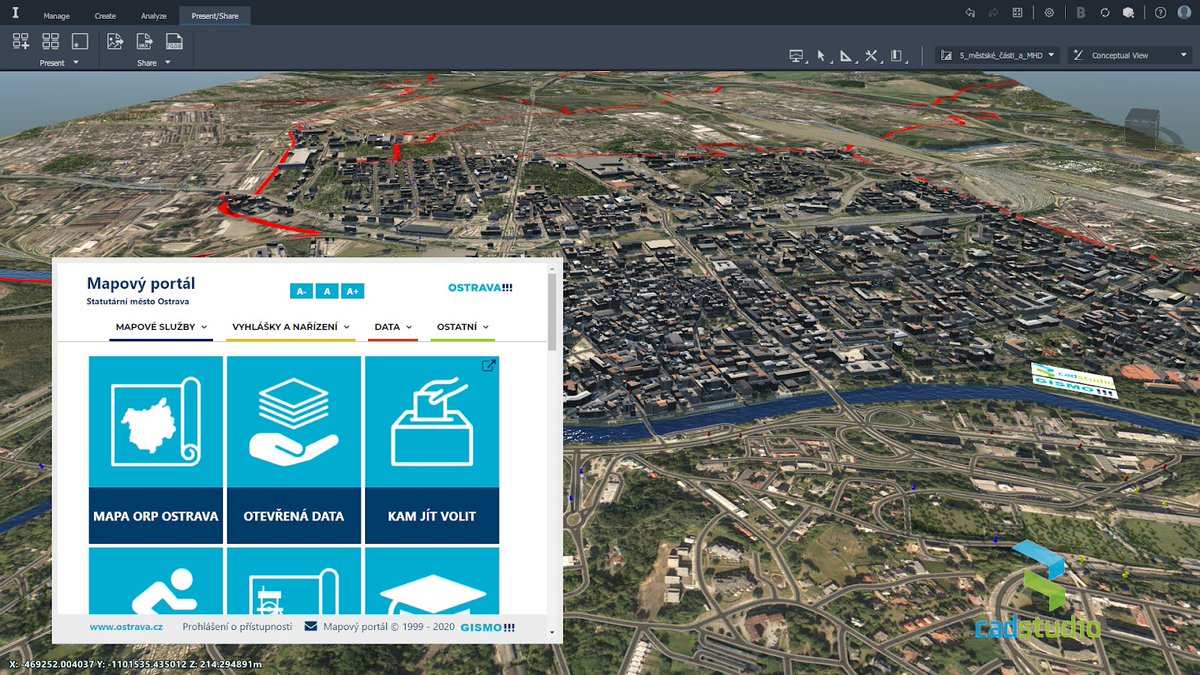
Task: Click the BIM 360 'B' icon
Action: 1081,12
